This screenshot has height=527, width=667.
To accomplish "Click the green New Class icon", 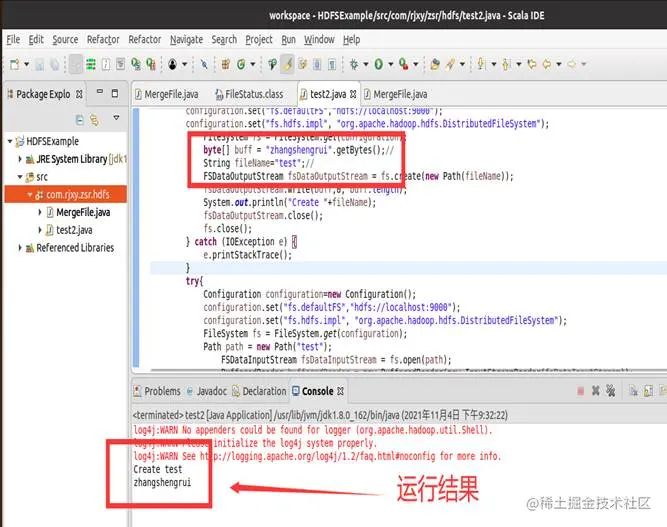I will point(241,64).
